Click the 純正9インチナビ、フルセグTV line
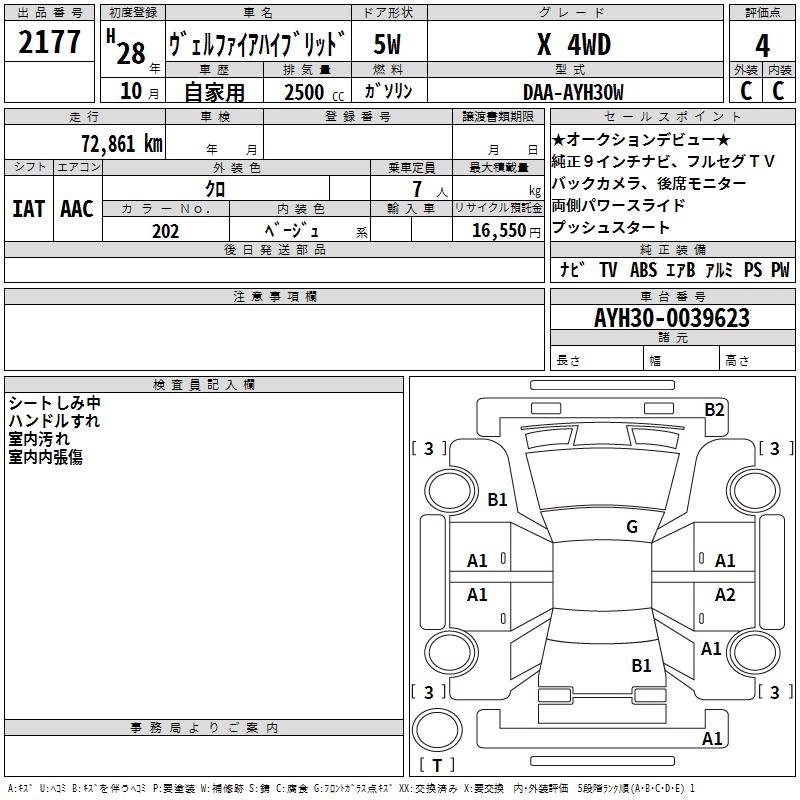 [x=663, y=161]
